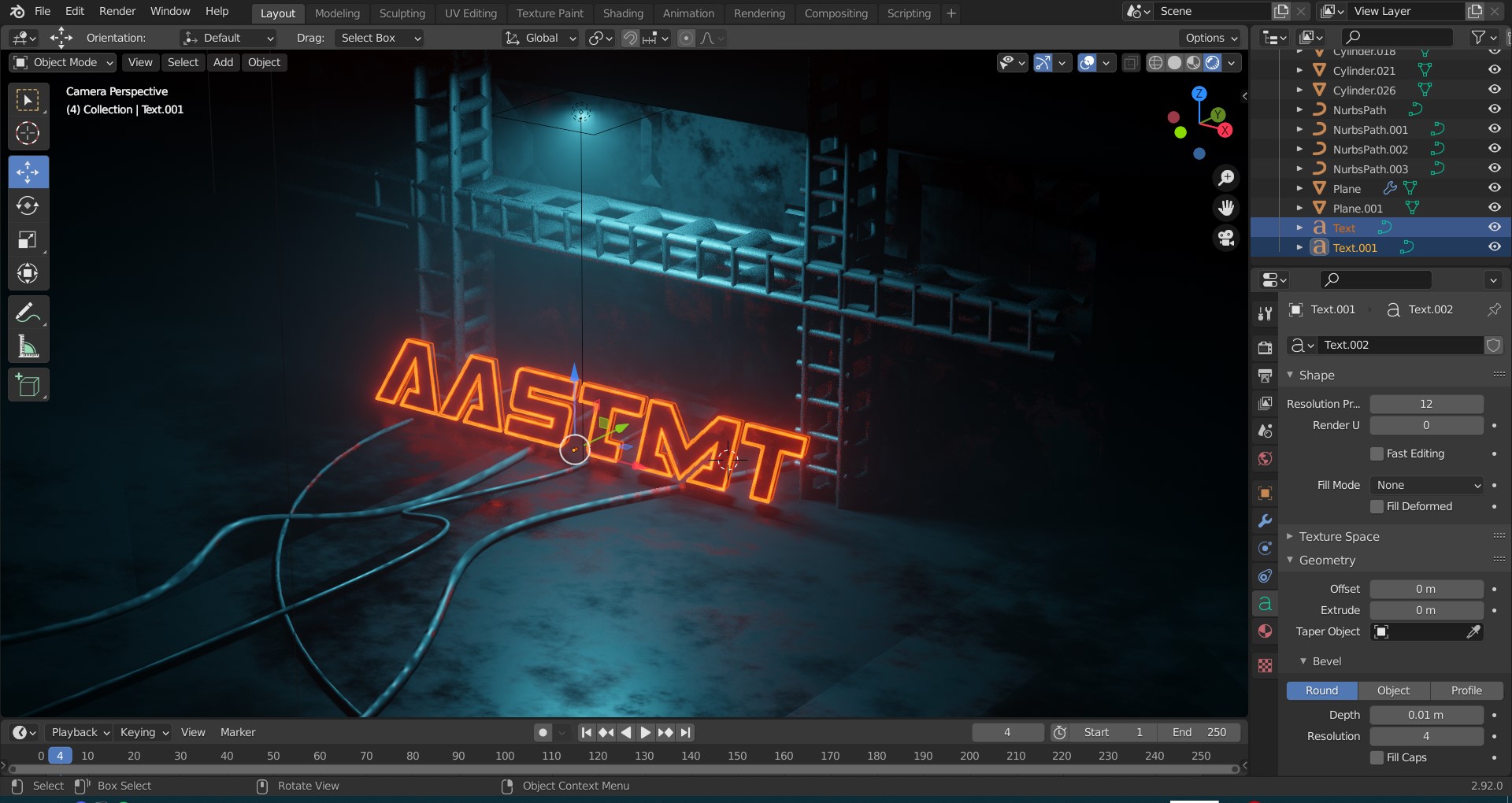Open the Modifier properties tab
Screen dimensions: 1512x803
coord(1265,520)
